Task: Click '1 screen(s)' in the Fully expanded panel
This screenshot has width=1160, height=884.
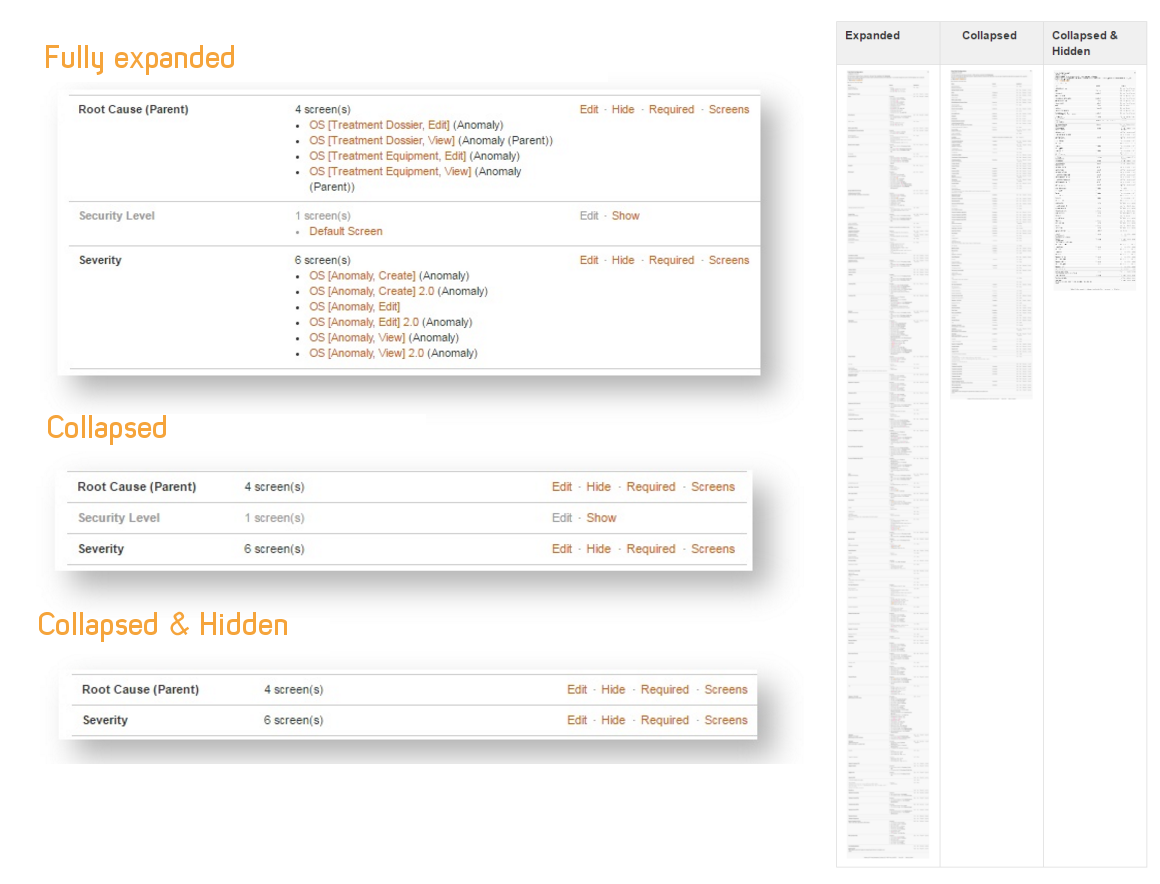Action: [x=323, y=216]
